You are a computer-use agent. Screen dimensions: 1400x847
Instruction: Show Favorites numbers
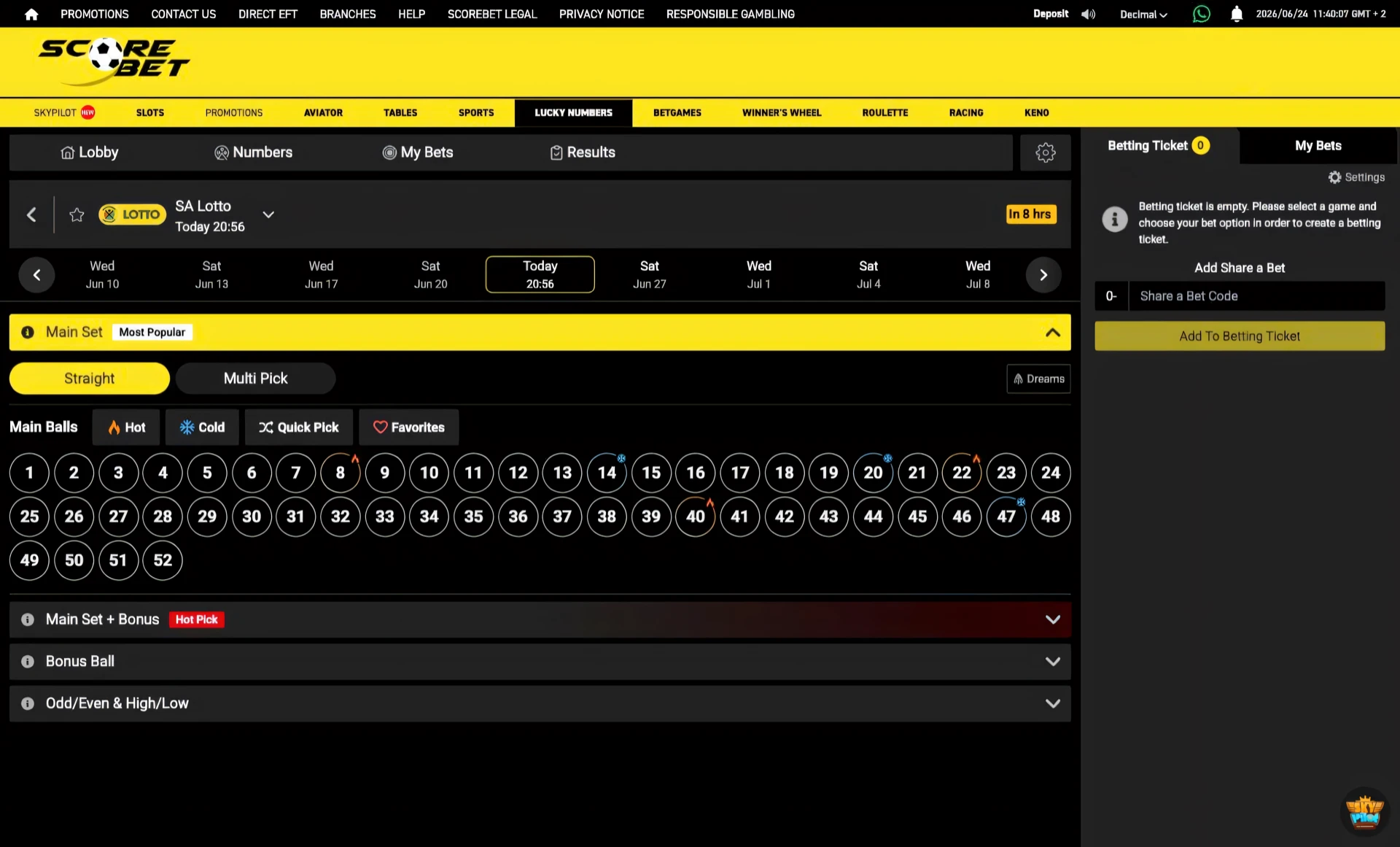[408, 428]
